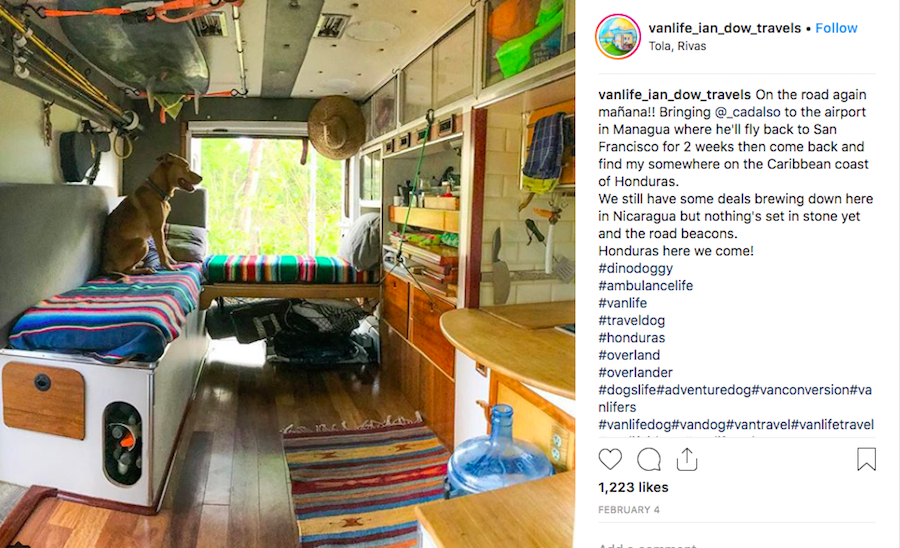Save post with bookmark icon
The height and width of the screenshot is (548, 900).
point(866,459)
